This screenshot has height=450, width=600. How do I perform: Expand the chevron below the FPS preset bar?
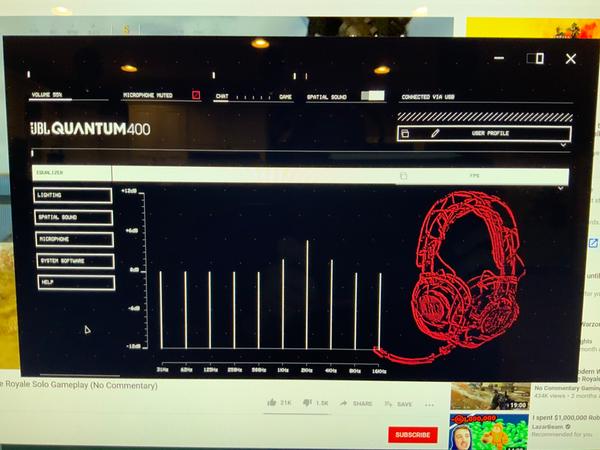coord(561,188)
